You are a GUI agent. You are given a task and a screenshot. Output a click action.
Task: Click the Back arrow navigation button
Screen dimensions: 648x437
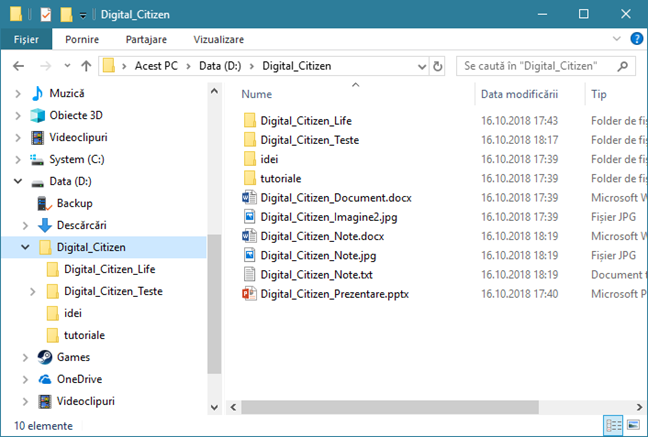pyautogui.click(x=19, y=67)
